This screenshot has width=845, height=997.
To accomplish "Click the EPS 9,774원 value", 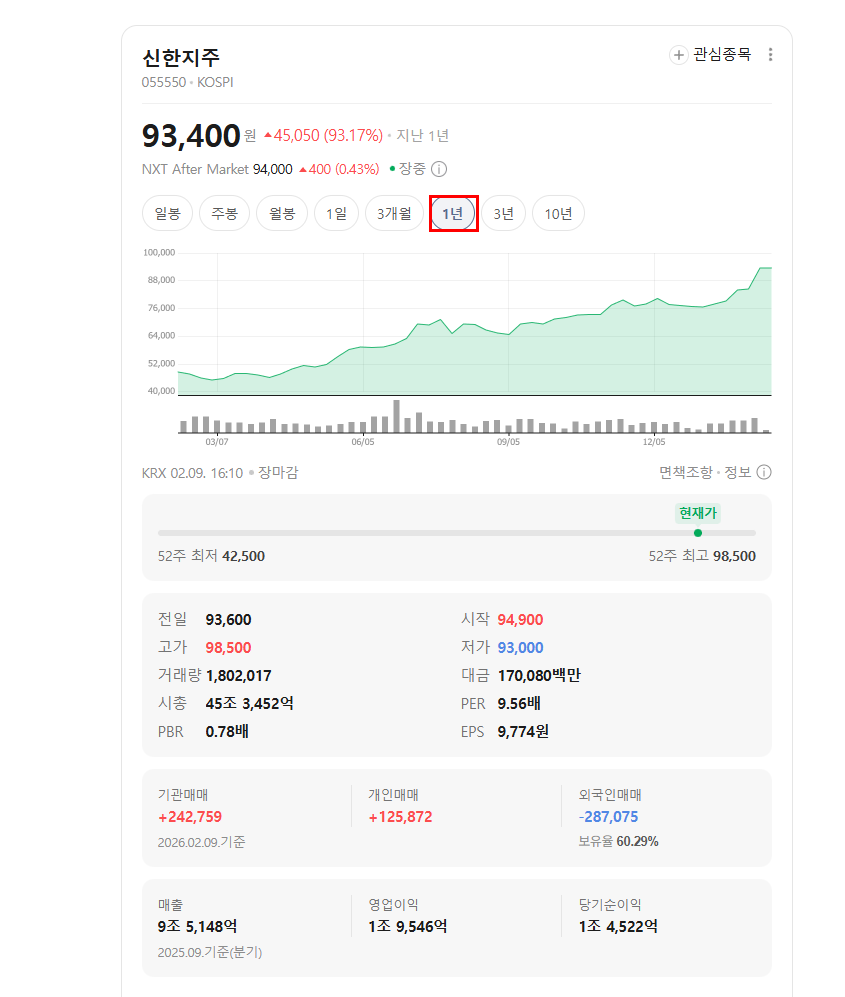I will tap(523, 732).
